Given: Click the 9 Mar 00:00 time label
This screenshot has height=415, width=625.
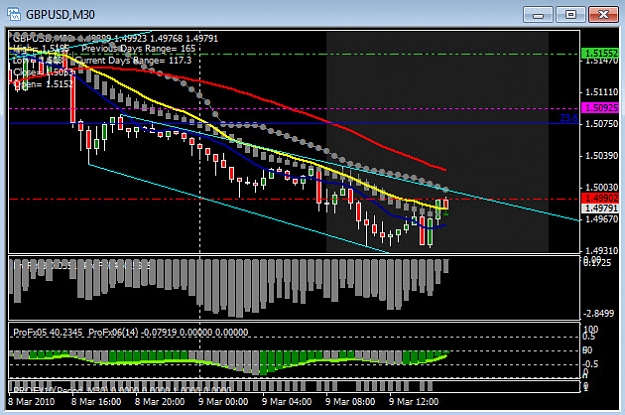Looking at the screenshot, I should (x=223, y=401).
